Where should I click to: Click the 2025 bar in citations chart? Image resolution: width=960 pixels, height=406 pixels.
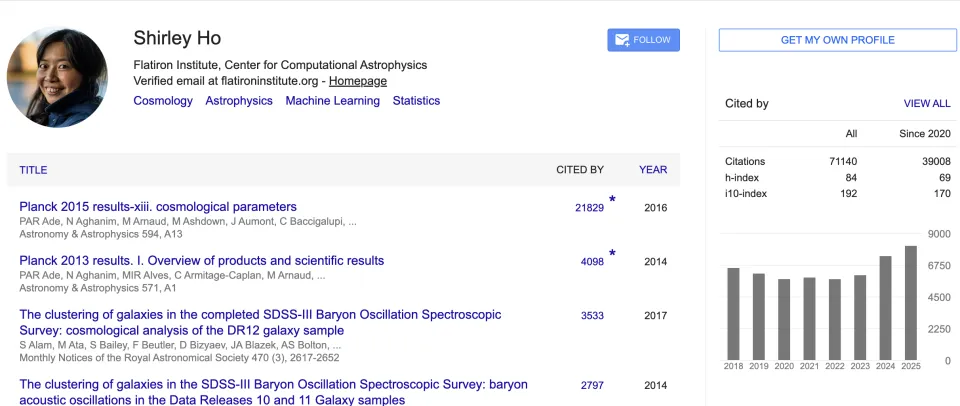[910, 302]
